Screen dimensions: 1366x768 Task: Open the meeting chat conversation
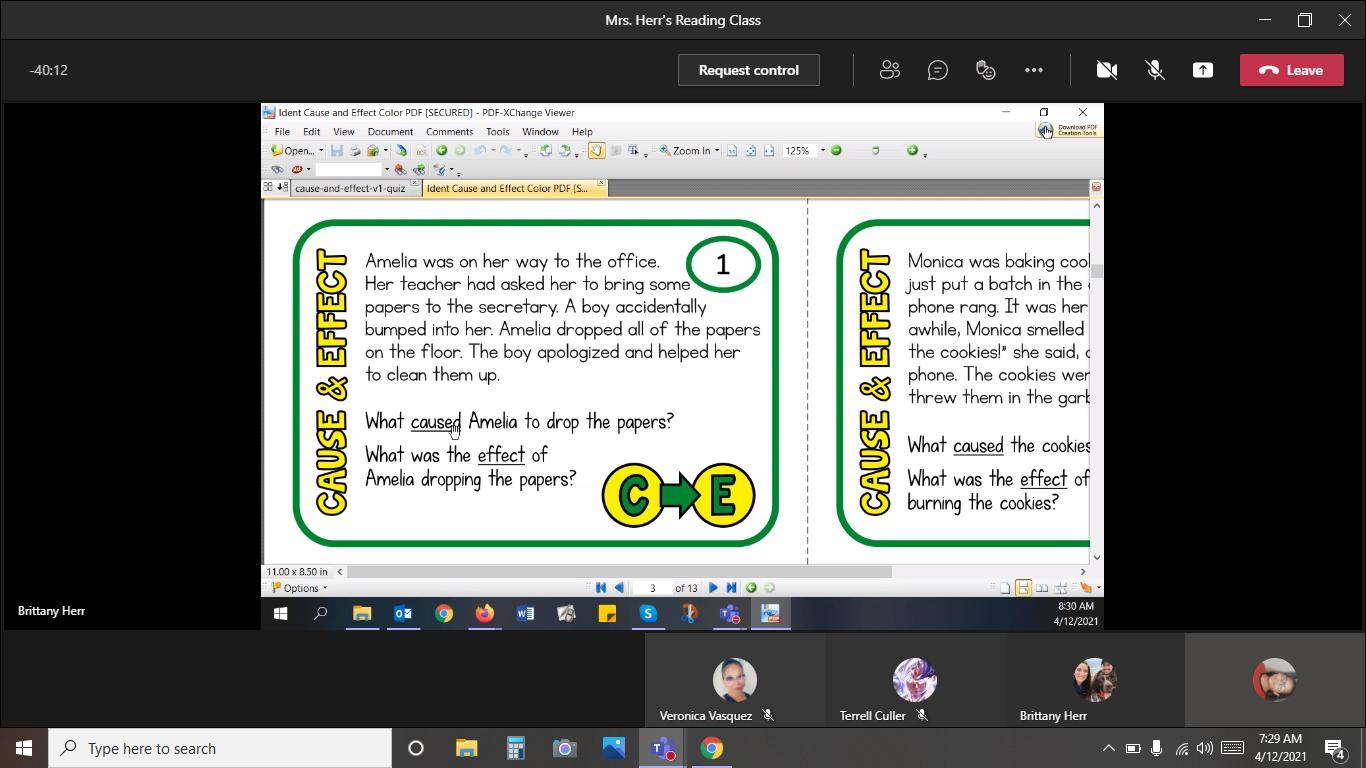(x=937, y=70)
